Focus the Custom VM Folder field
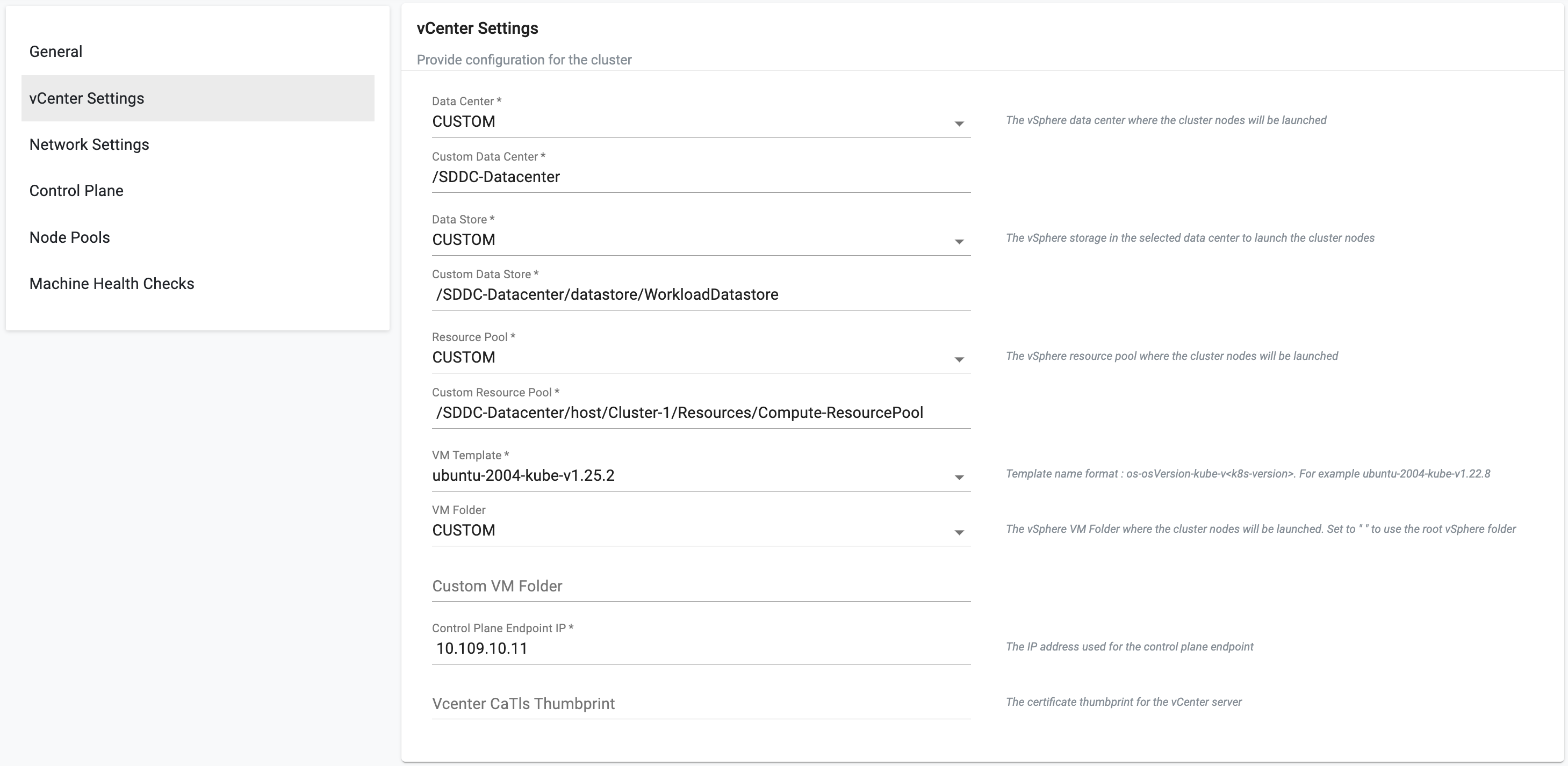 (701, 586)
